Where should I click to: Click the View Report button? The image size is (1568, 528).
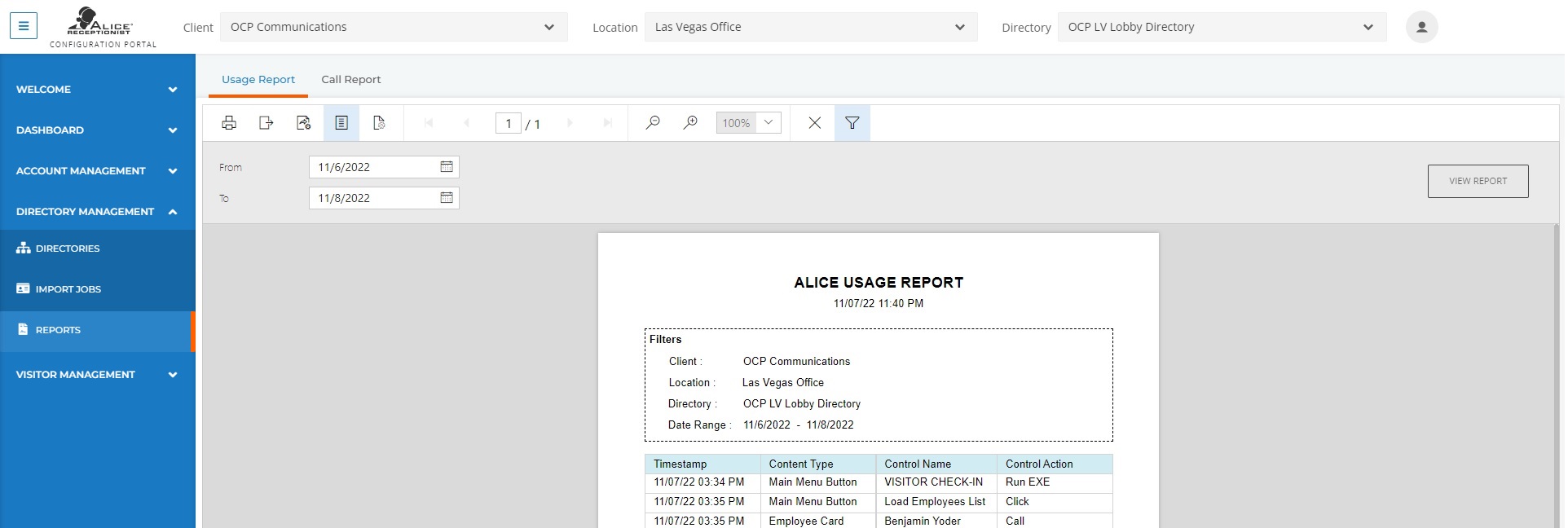[1478, 181]
